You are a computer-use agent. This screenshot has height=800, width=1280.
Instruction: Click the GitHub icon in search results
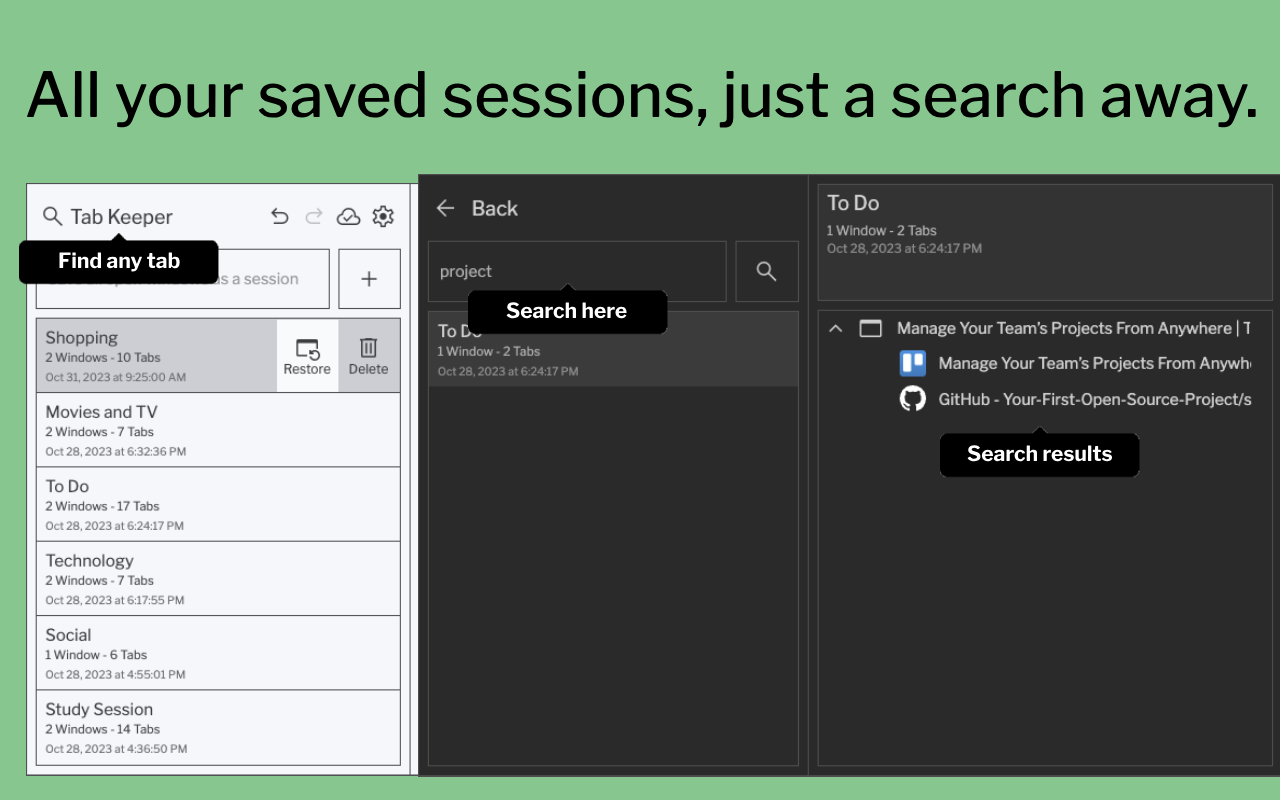(912, 398)
